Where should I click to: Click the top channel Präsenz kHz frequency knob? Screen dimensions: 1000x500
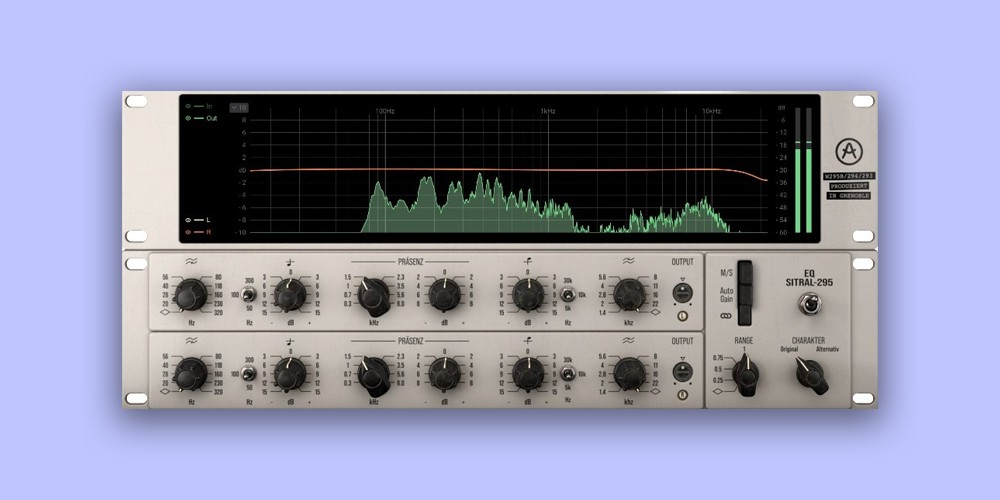[374, 295]
